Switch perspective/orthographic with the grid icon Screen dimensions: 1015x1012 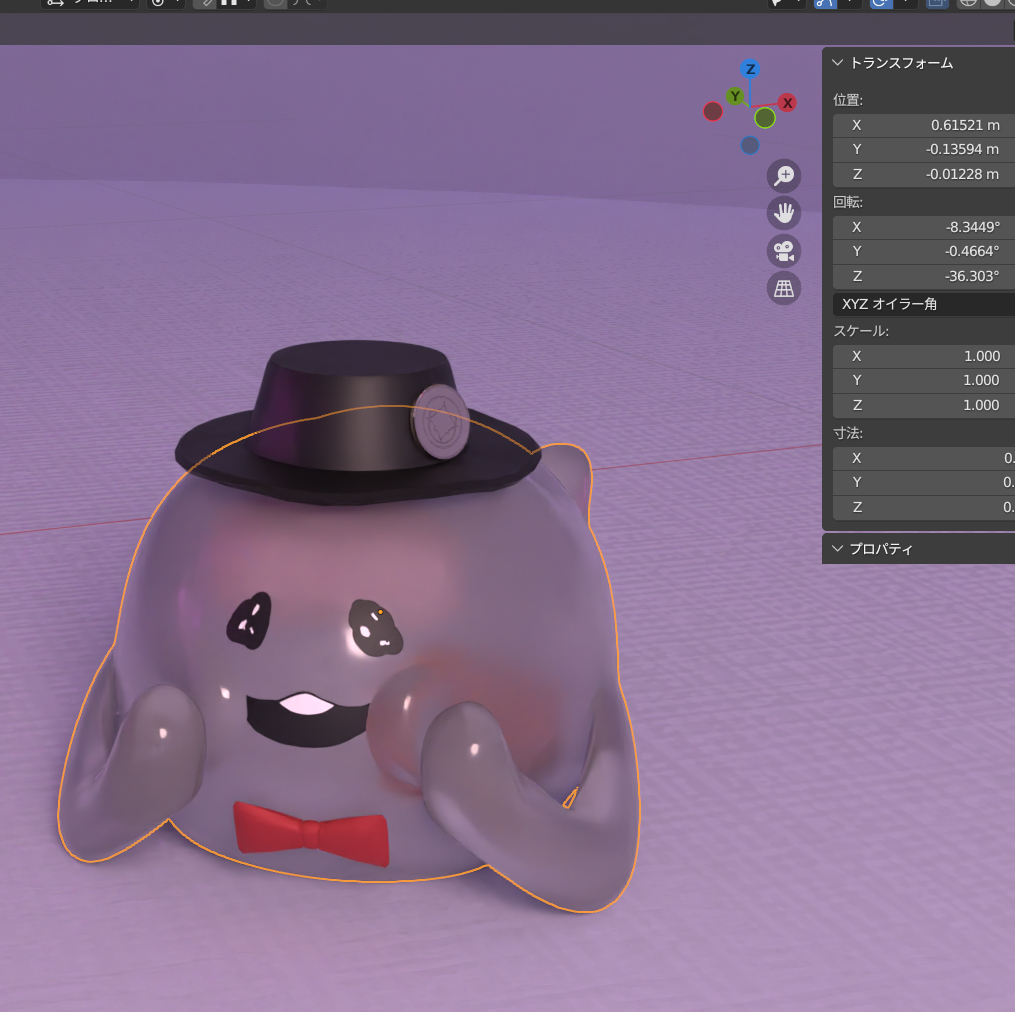click(x=783, y=288)
